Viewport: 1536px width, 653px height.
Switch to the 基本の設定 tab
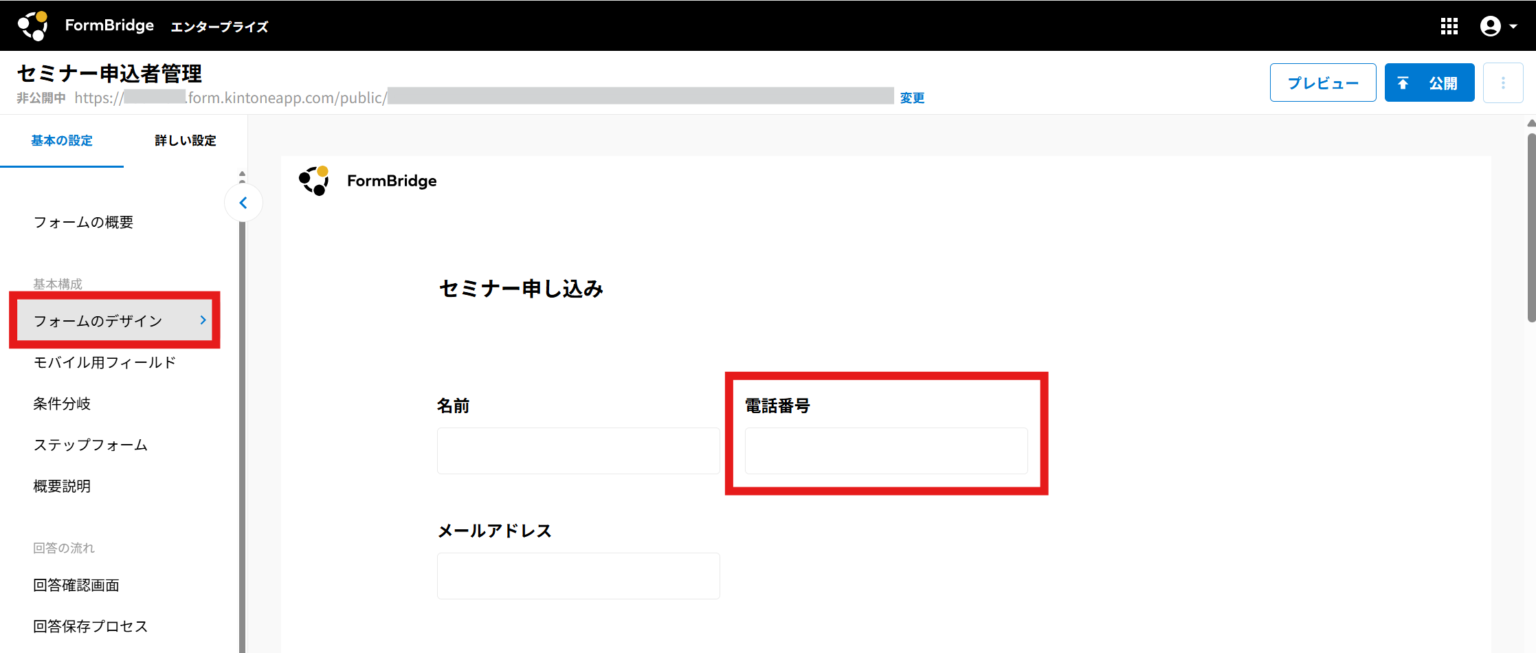(x=61, y=141)
